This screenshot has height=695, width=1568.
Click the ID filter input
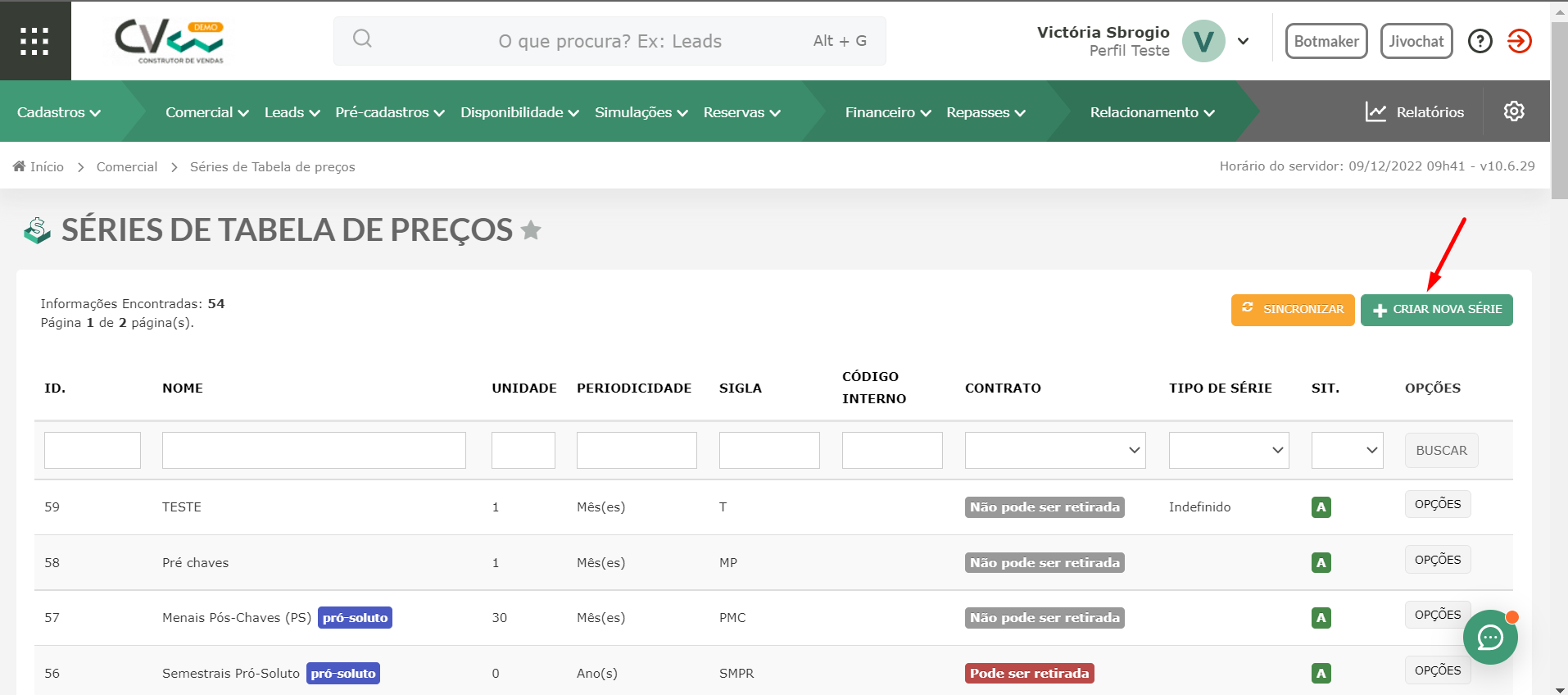pos(93,450)
